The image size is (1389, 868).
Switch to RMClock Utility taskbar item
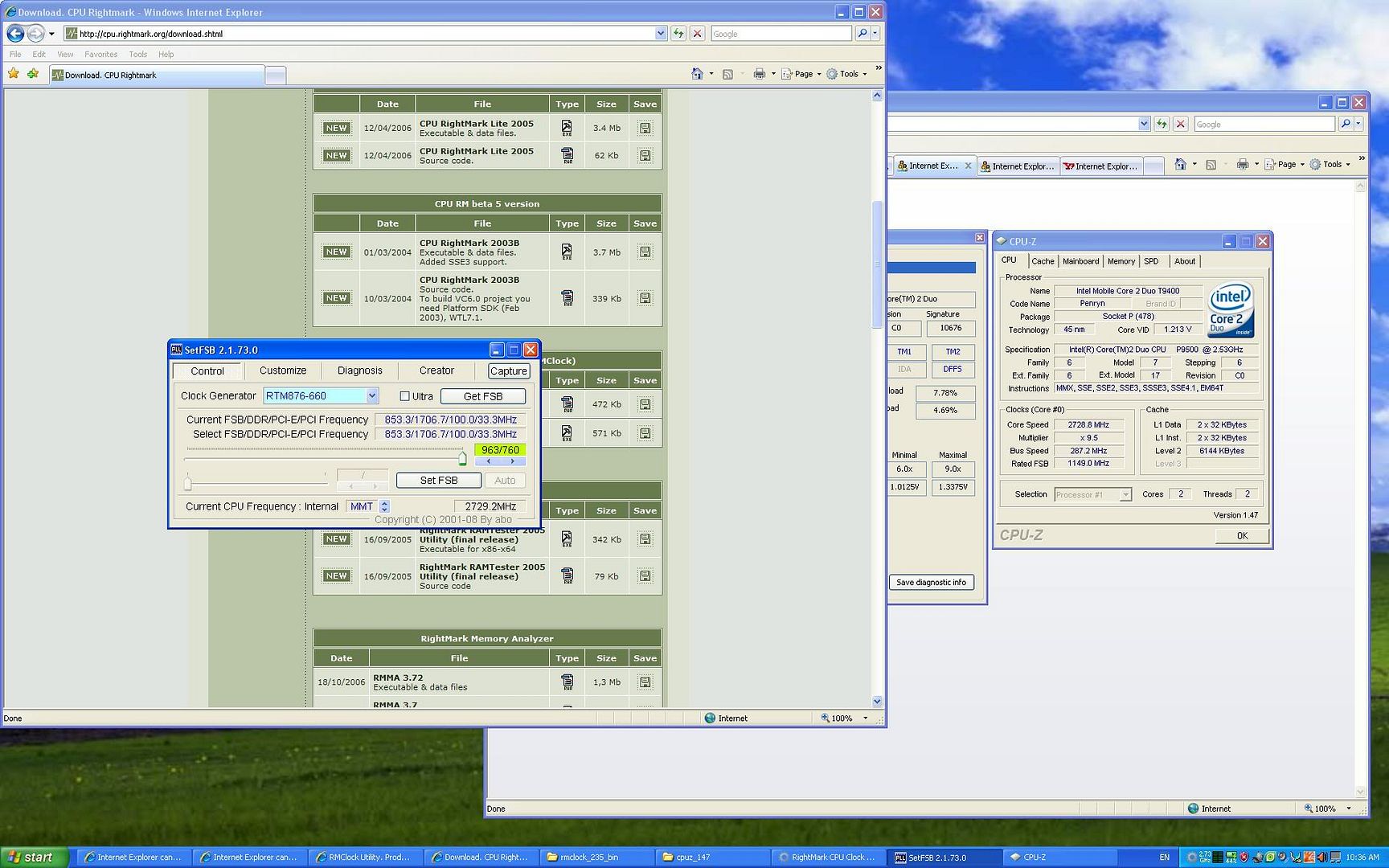tap(365, 857)
